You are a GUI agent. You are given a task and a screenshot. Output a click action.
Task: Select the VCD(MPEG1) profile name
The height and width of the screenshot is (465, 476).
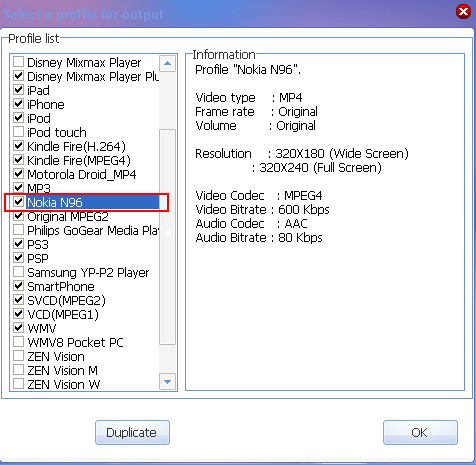[63, 315]
